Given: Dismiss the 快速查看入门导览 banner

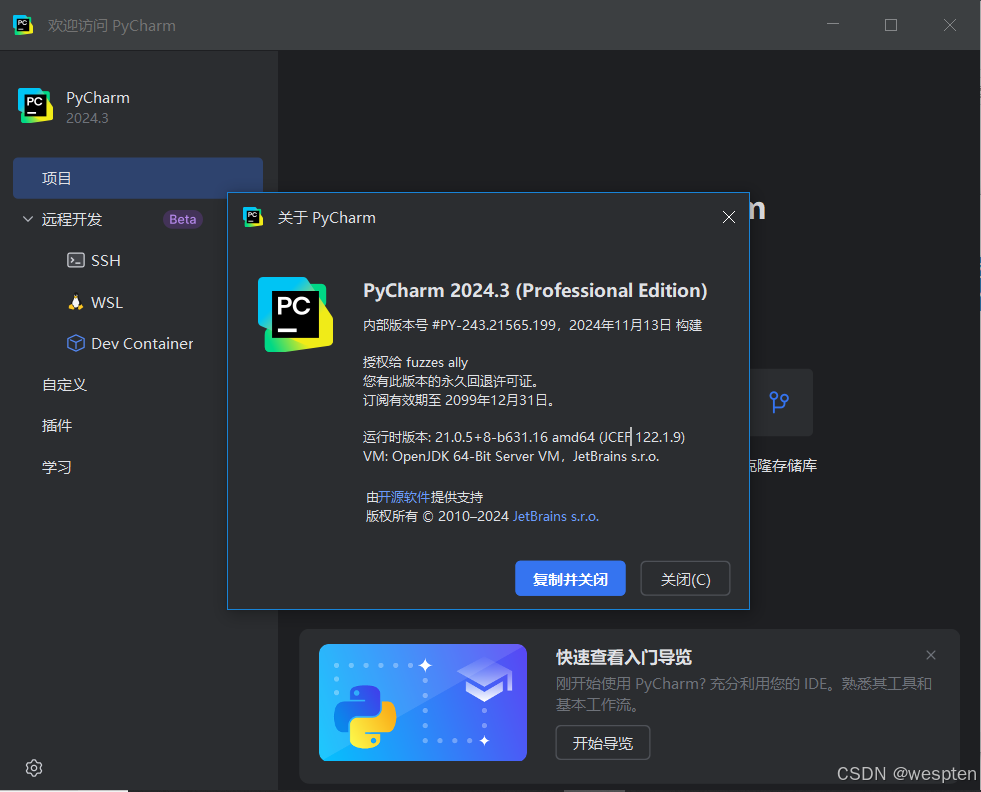Looking at the screenshot, I should [930, 655].
